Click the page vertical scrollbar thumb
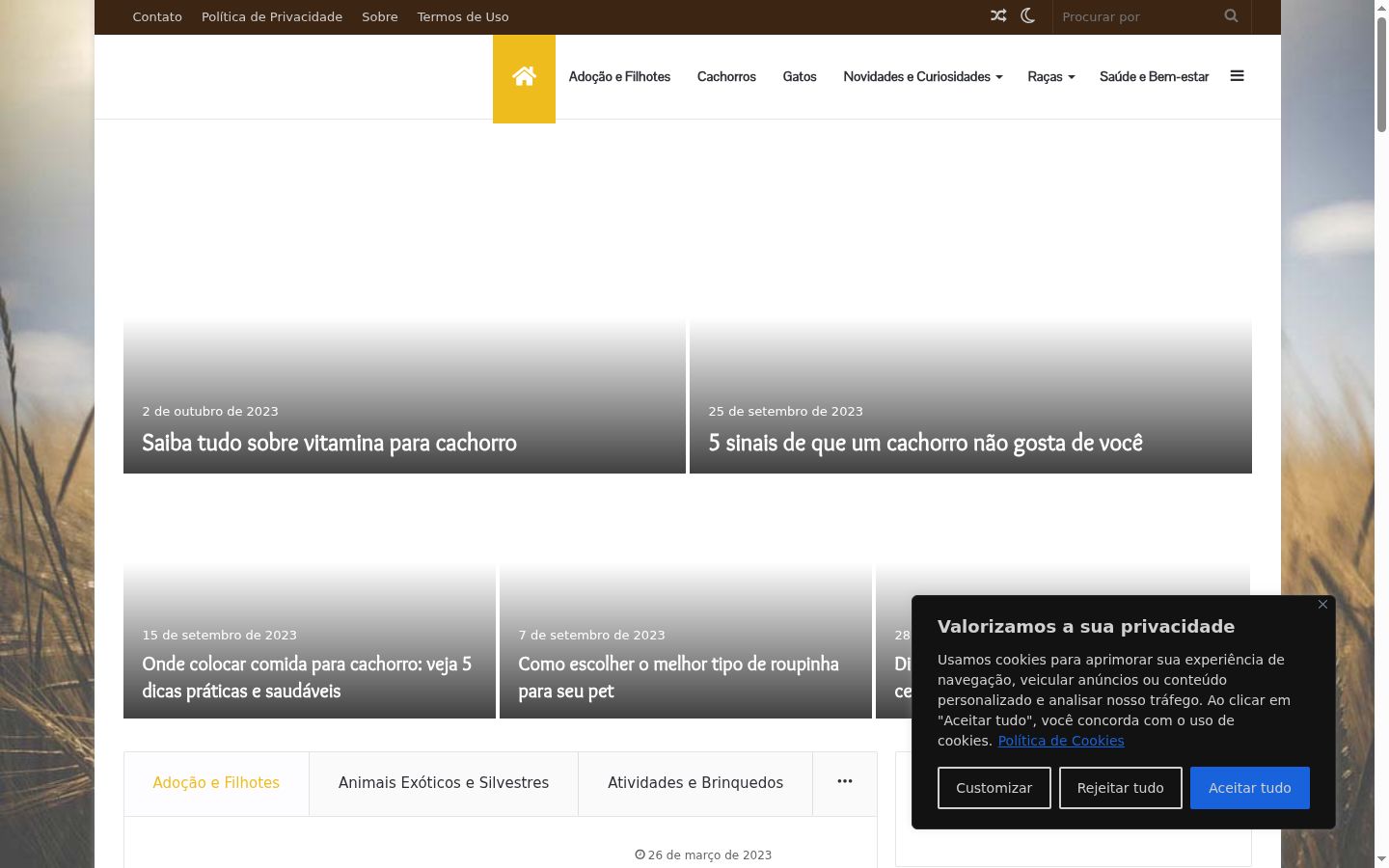This screenshot has width=1389, height=868. tap(1381, 72)
